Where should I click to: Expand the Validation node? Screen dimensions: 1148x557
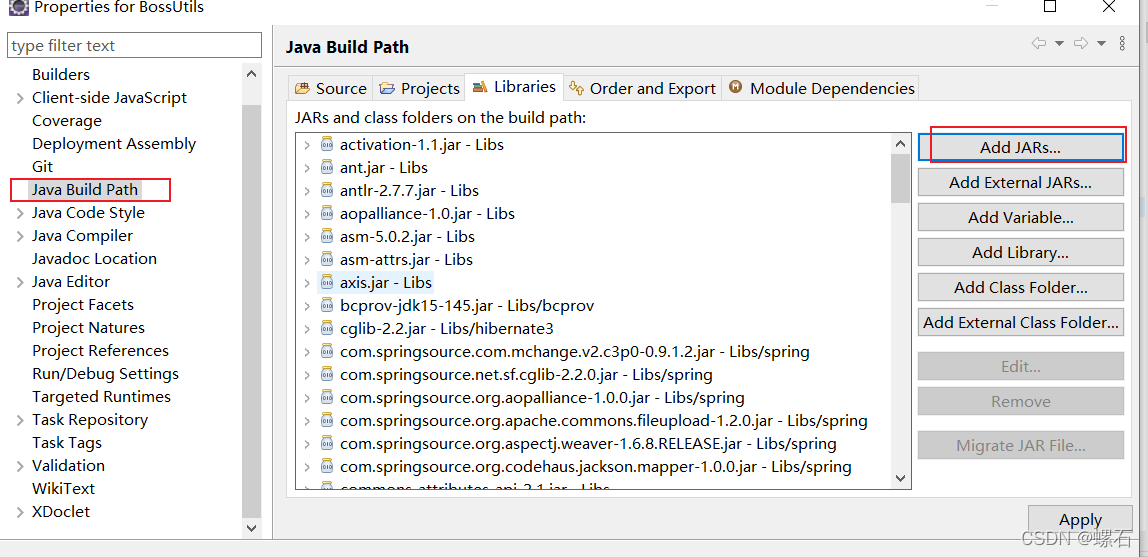[x=20, y=466]
